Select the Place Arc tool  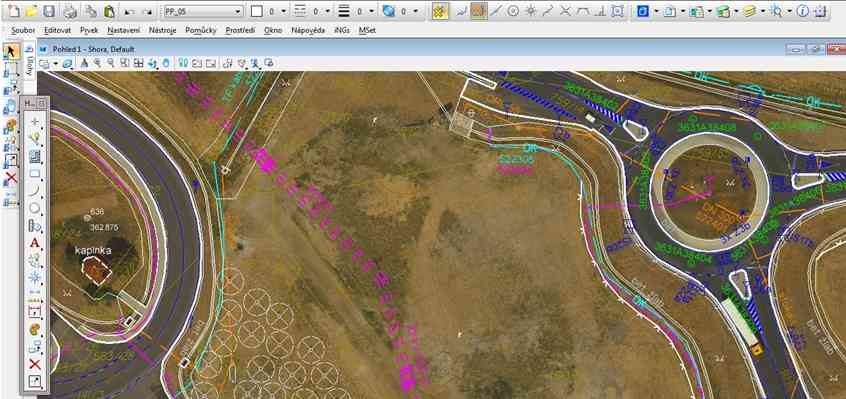click(x=35, y=191)
